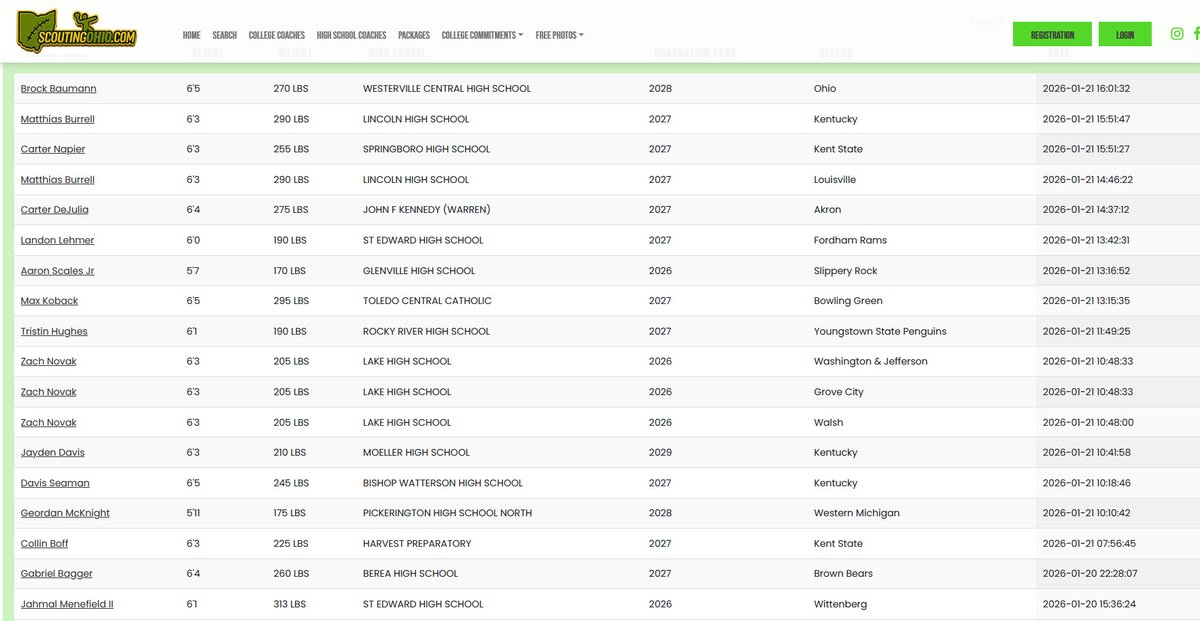
Task: Open Zach Novak link in Walsh row
Action: (x=49, y=422)
